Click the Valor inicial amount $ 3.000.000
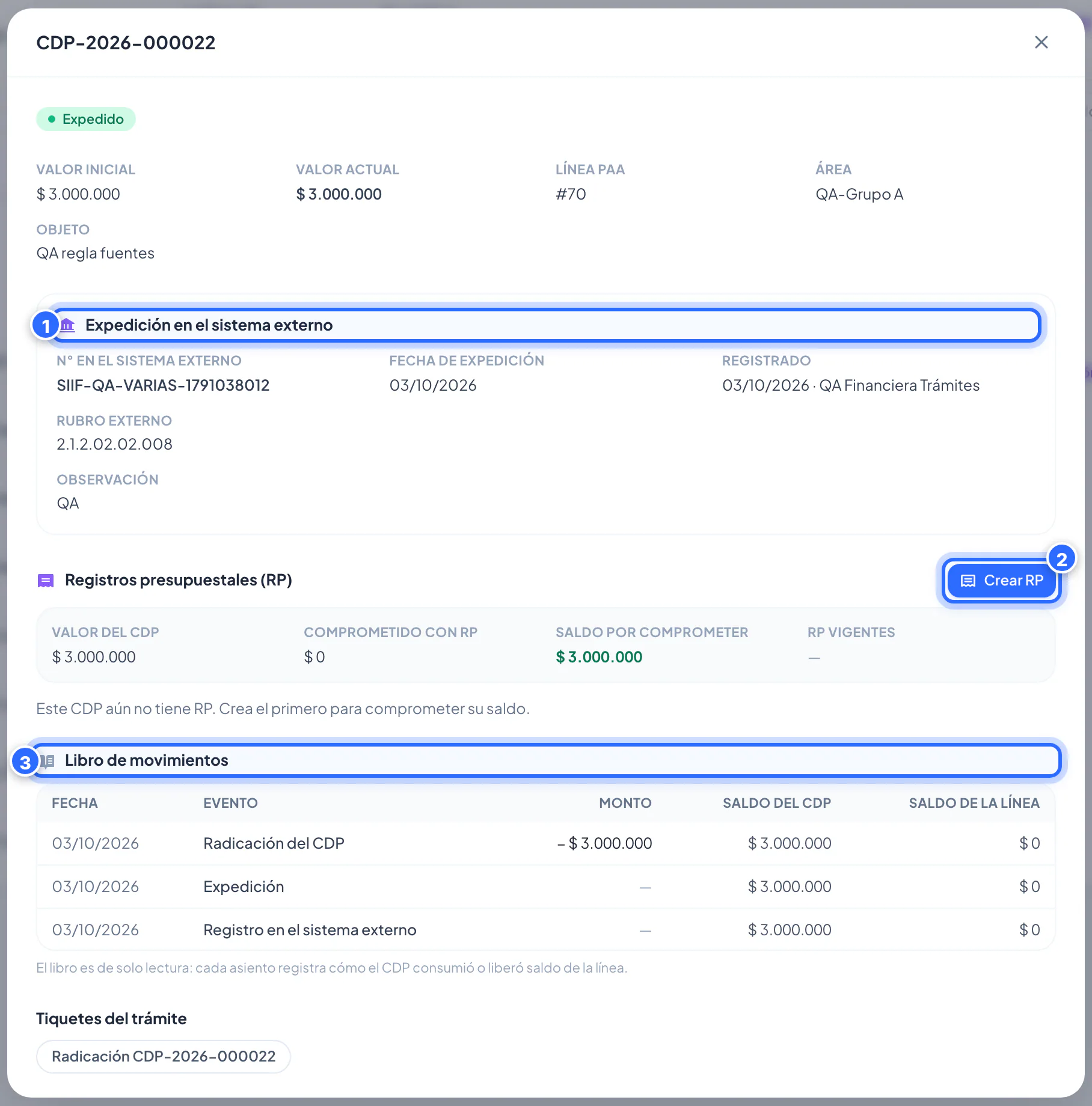The image size is (1092, 1106). 78,194
